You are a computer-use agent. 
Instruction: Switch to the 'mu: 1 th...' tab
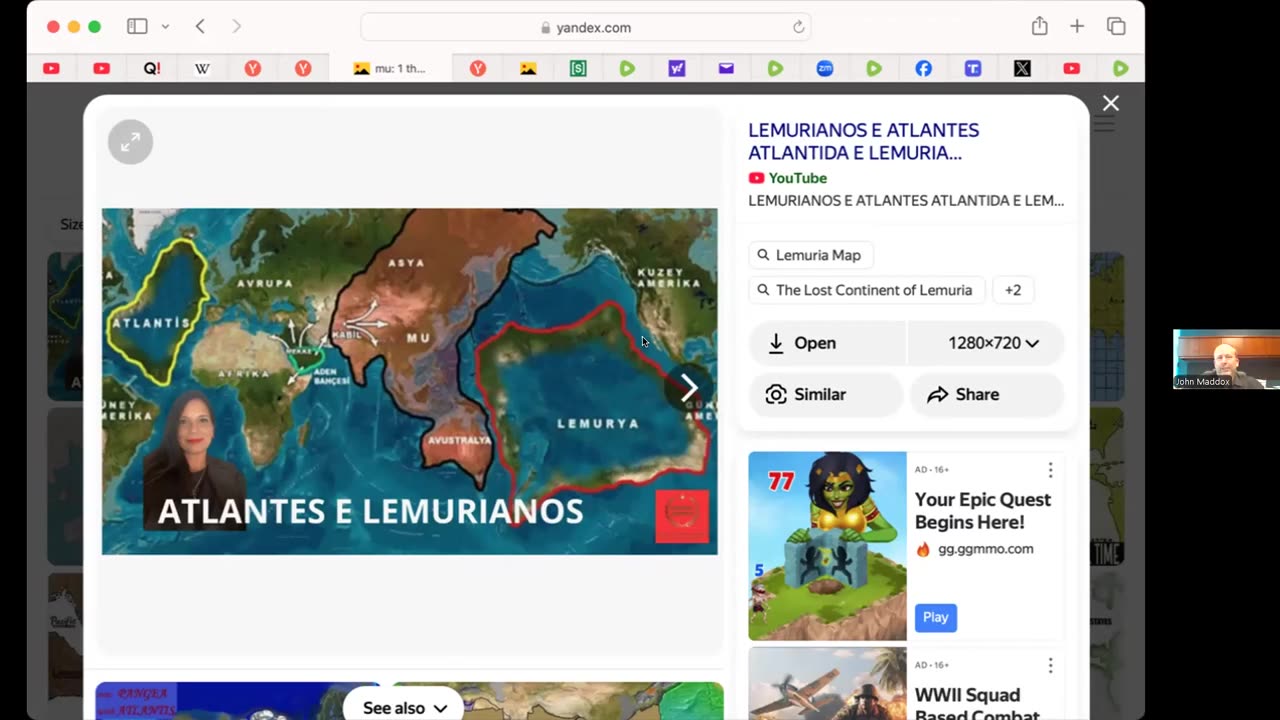point(390,69)
